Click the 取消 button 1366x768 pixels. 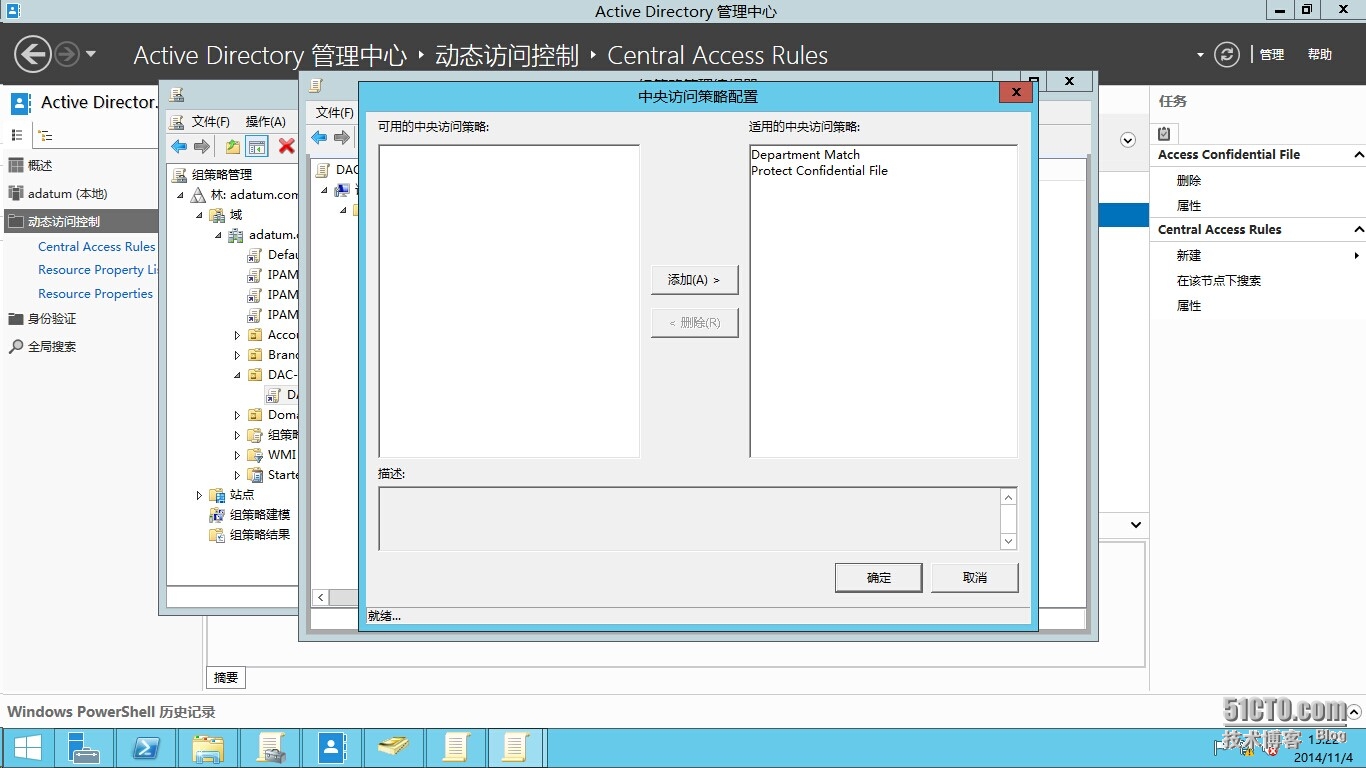[974, 577]
